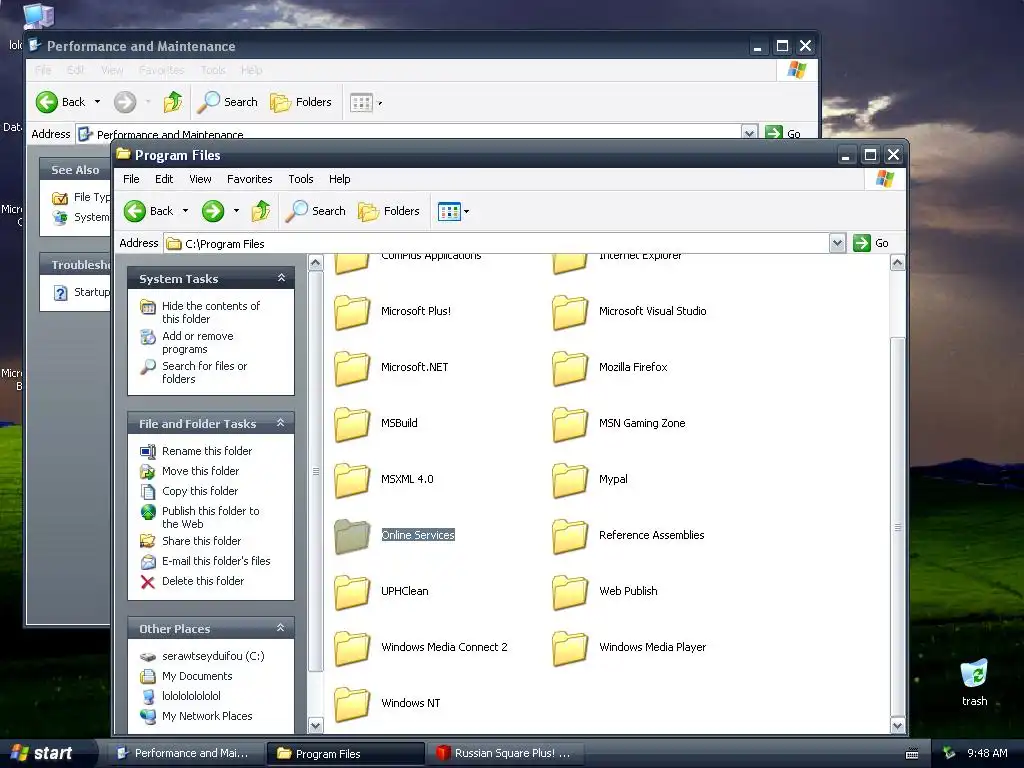The width and height of the screenshot is (1024, 768).
Task: Select the UPHClean folder icon
Action: click(x=352, y=592)
